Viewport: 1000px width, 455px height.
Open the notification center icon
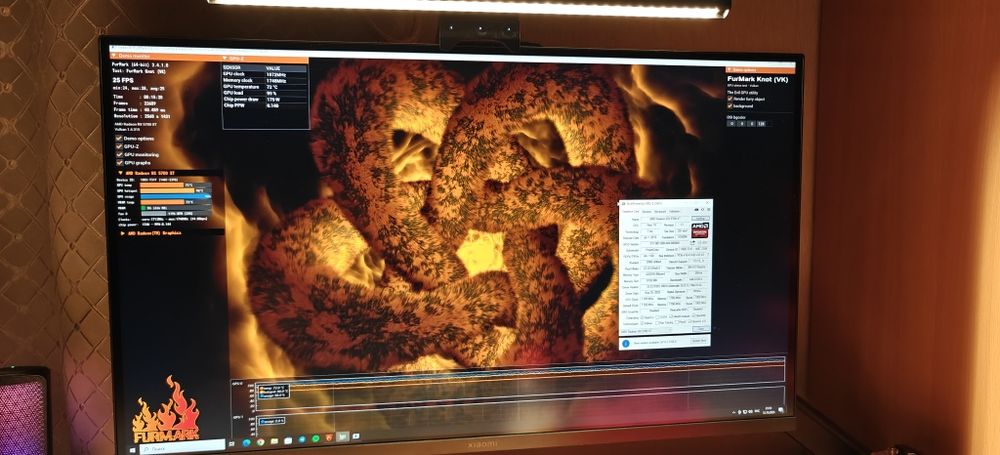point(781,410)
